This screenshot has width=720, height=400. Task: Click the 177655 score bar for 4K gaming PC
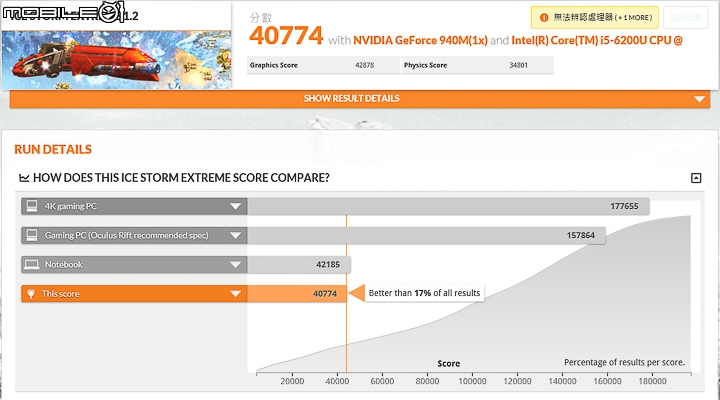pos(448,206)
